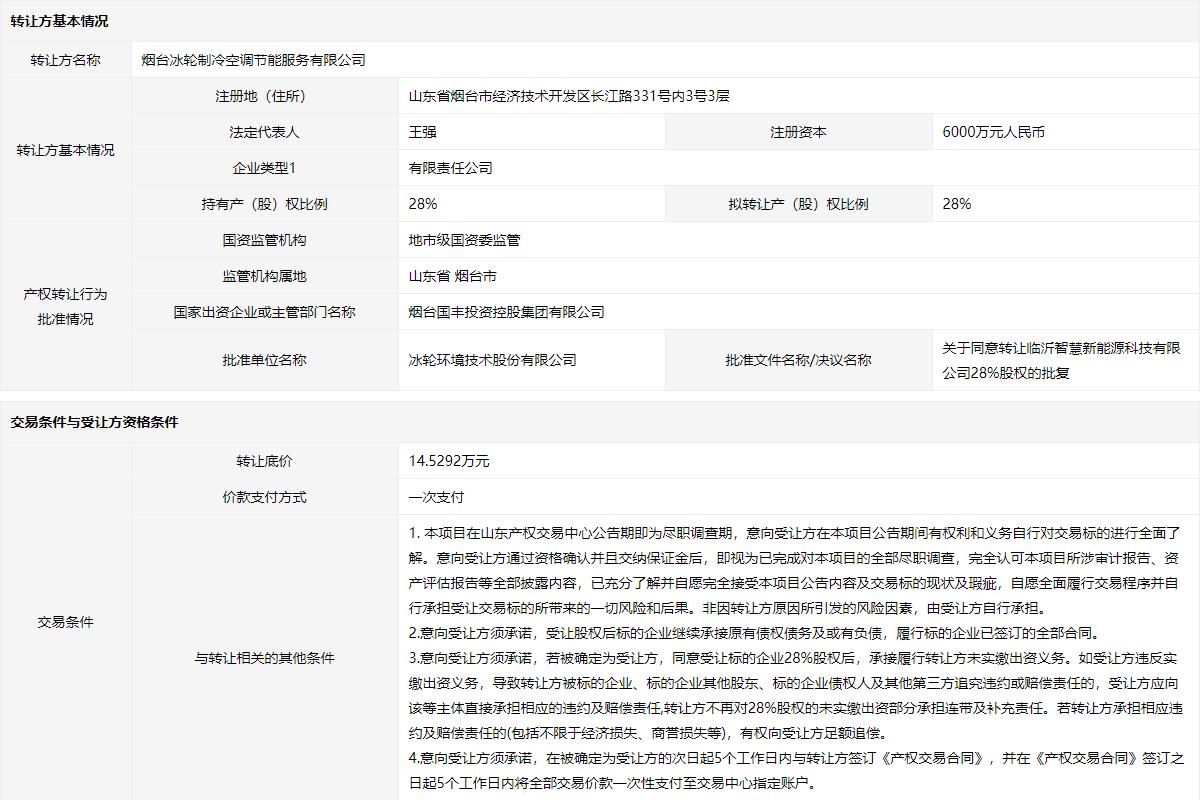The height and width of the screenshot is (800, 1200).
Task: Click the 国家出资企业或主管部门名称 label
Action: pyautogui.click(x=264, y=312)
